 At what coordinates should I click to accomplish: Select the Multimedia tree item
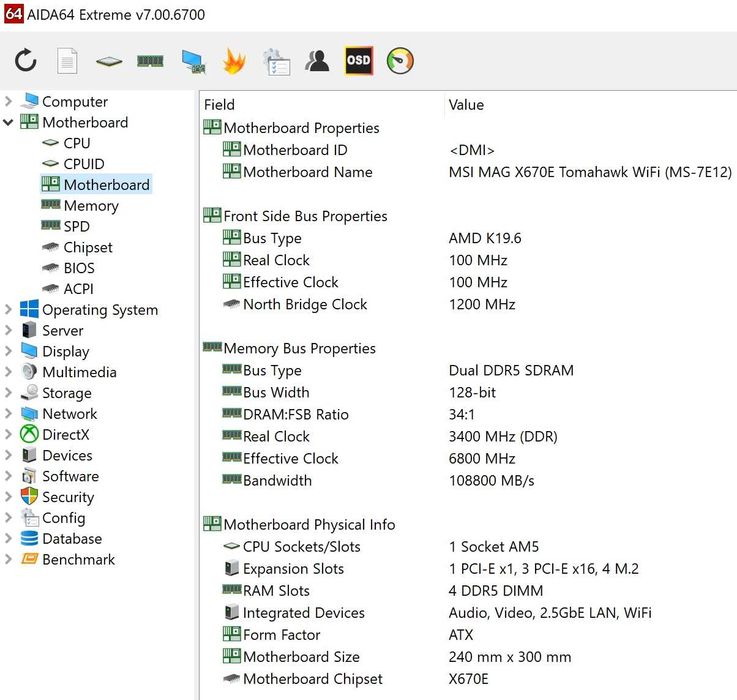[x=69, y=371]
